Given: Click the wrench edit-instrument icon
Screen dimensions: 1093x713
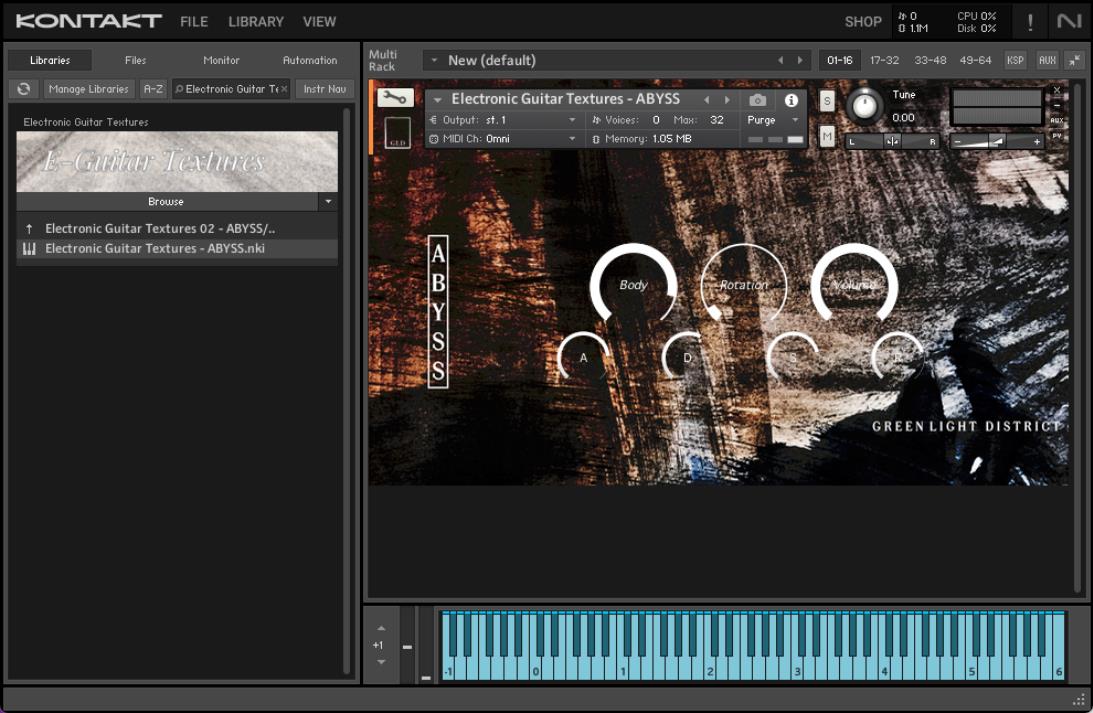Looking at the screenshot, I should point(395,98).
